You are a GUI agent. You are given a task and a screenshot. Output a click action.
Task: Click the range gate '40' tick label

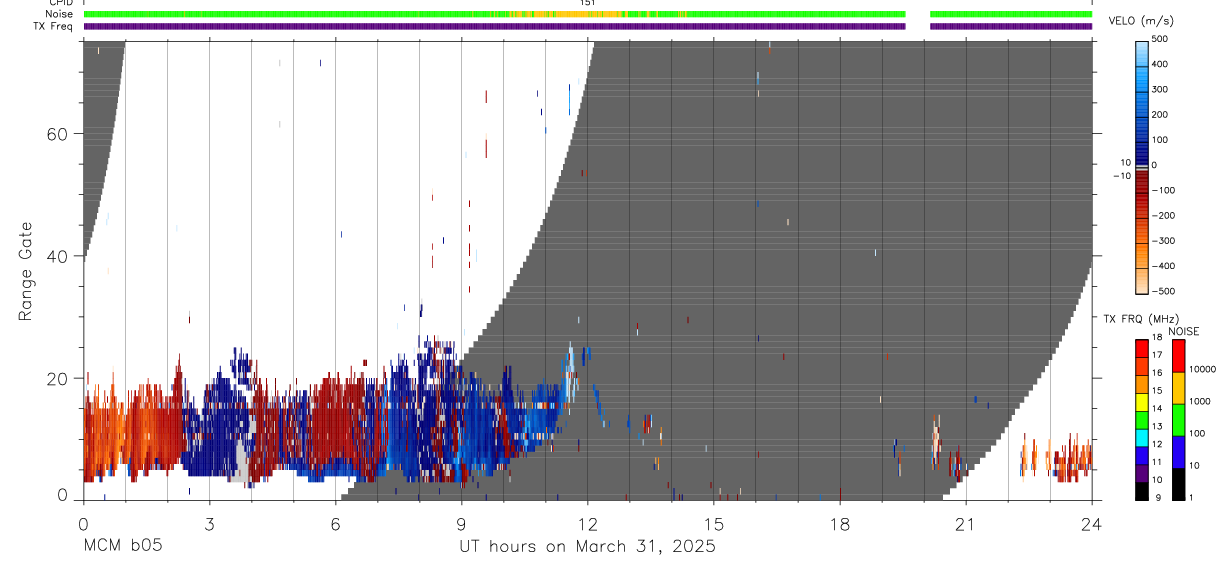(x=55, y=256)
